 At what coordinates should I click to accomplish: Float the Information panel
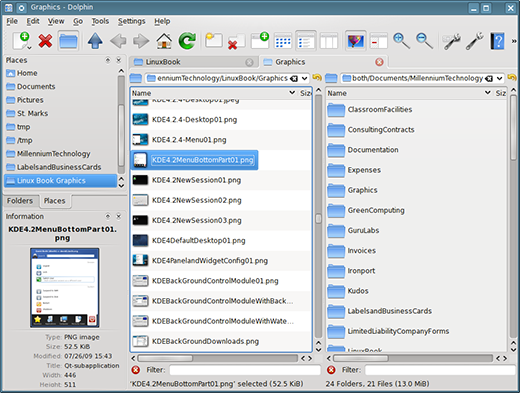coord(108,217)
